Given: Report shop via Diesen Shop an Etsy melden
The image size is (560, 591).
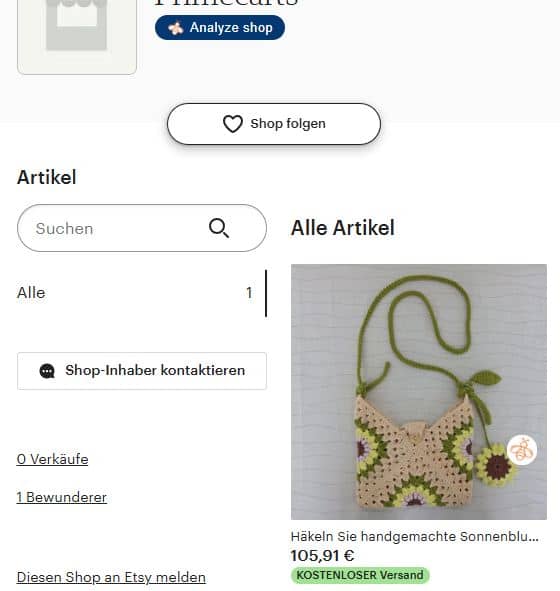Looking at the screenshot, I should pyautogui.click(x=111, y=577).
